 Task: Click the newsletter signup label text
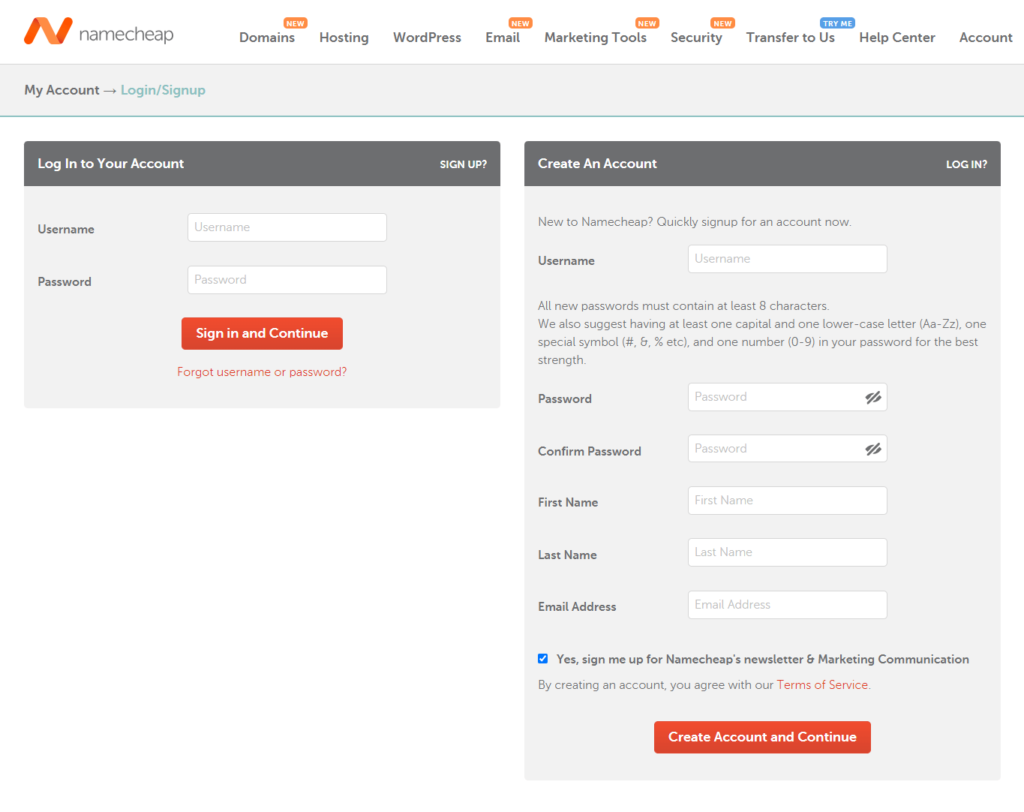[x=763, y=659]
